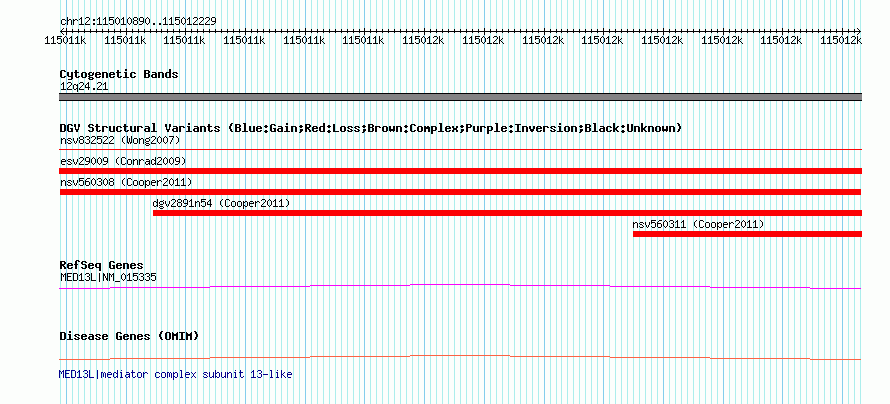Screen dimensions: 890x404
Task: Click the genomic coordinate ruler axis arrow
Action: 460,31
